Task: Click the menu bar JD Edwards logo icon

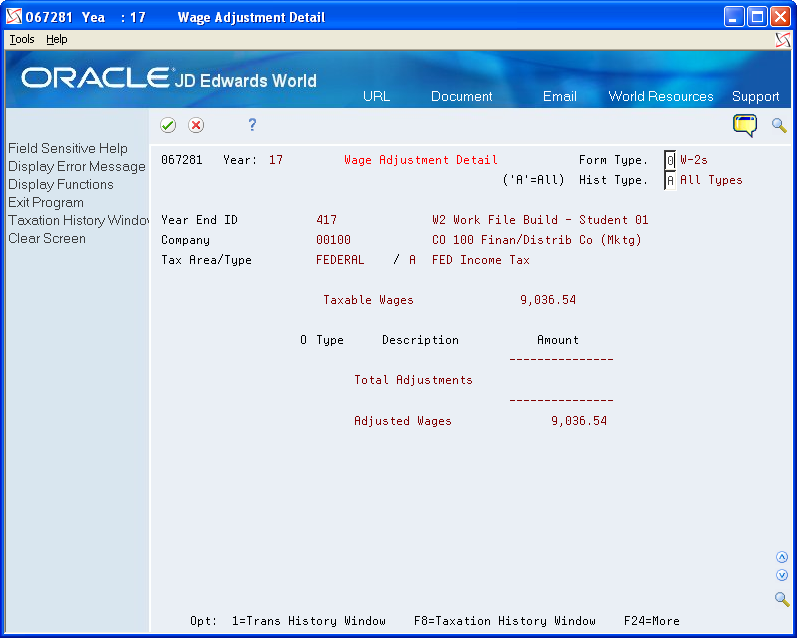Action: pos(783,40)
